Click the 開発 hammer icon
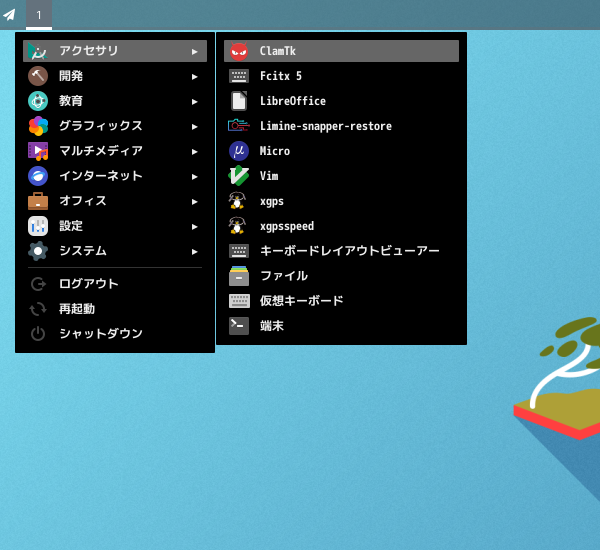The width and height of the screenshot is (600, 550). (38, 76)
